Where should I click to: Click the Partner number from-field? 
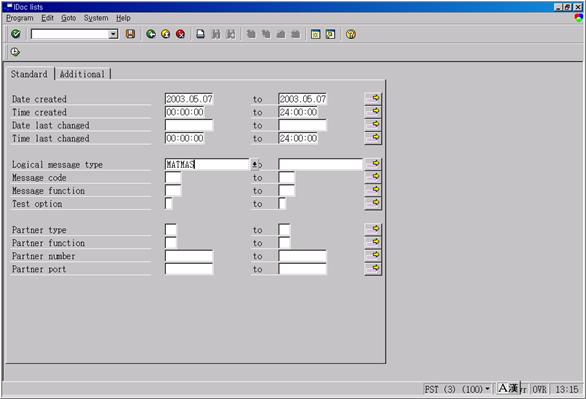[x=189, y=256]
